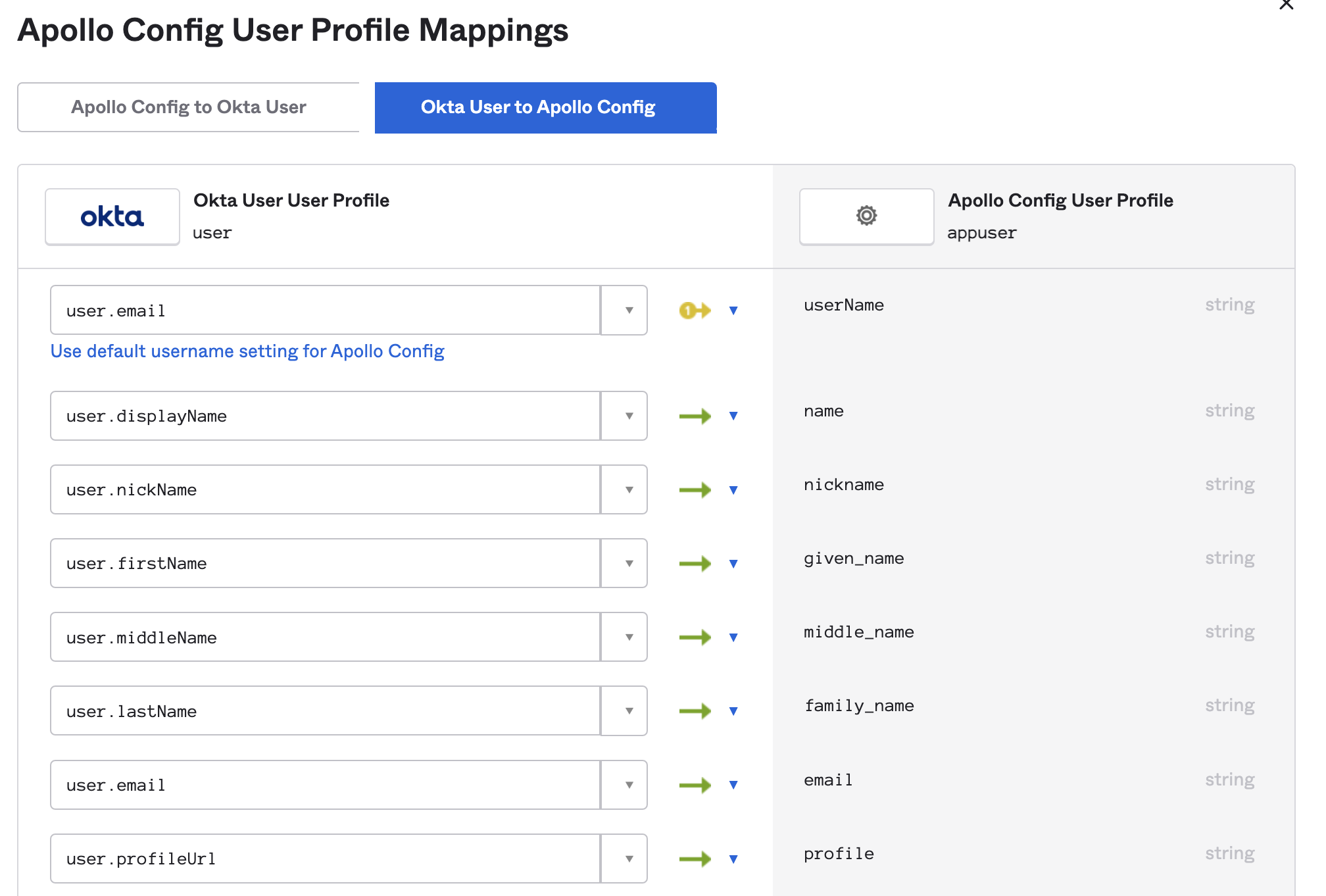1326x896 pixels.
Task: Click the Apollo Config User Profile heading
Action: [x=1060, y=201]
